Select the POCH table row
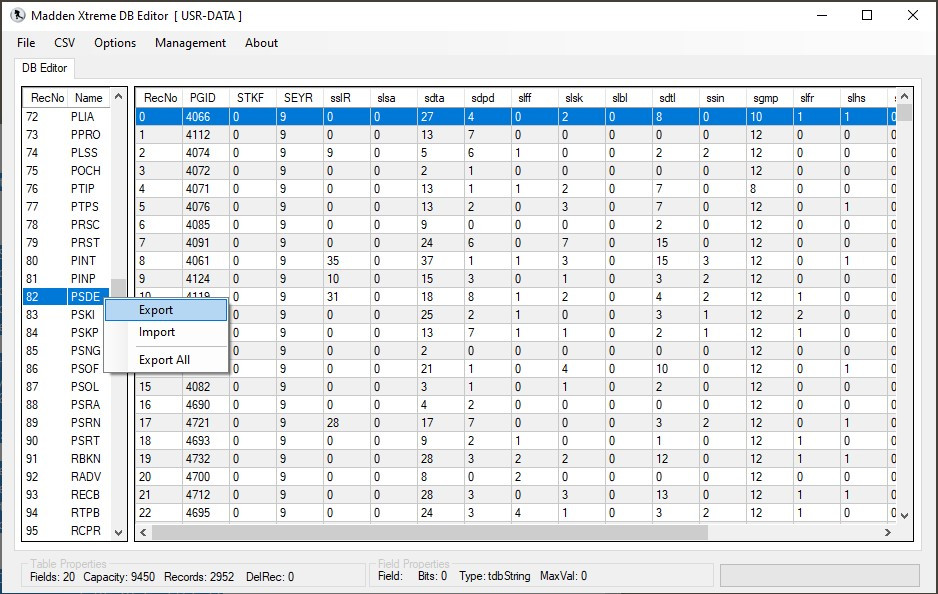 point(67,170)
